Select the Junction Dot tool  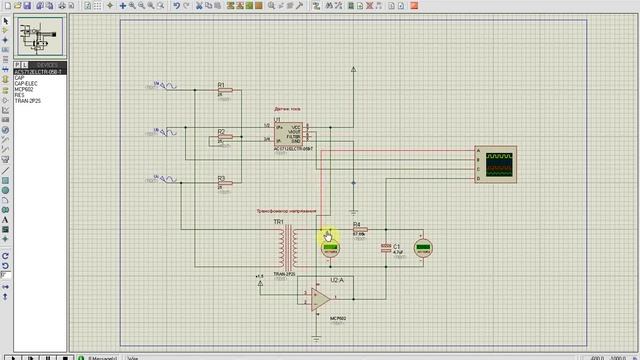(5, 40)
